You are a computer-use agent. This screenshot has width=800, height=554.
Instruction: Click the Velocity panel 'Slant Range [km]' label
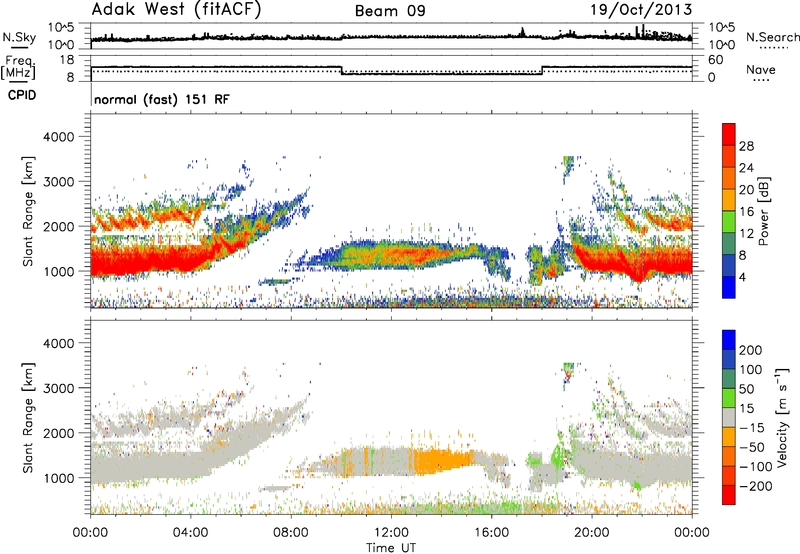click(x=28, y=417)
